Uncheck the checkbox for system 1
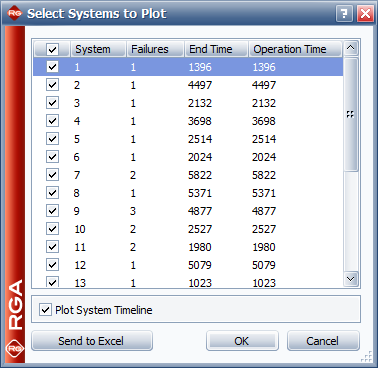378x368 pixels. tap(52, 67)
